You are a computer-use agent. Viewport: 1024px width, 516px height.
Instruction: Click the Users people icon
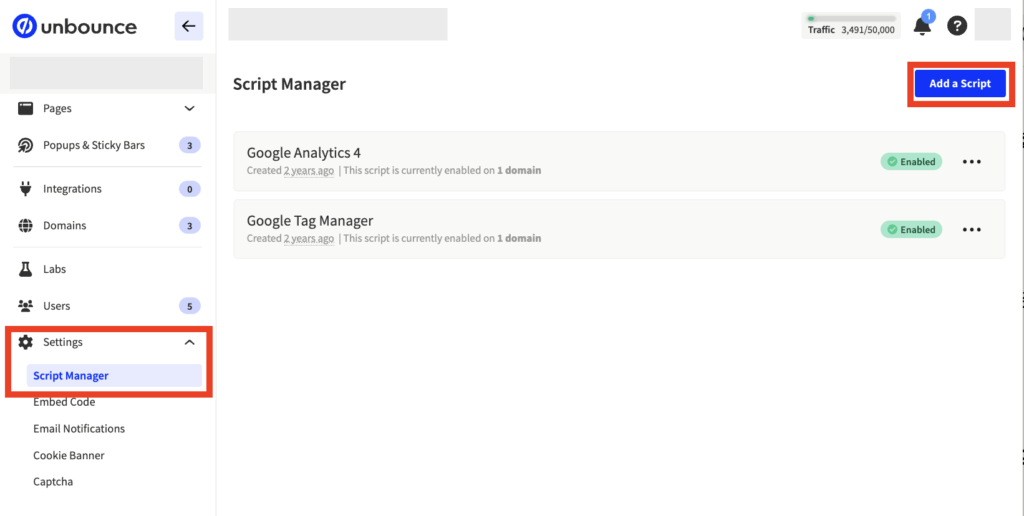26,306
